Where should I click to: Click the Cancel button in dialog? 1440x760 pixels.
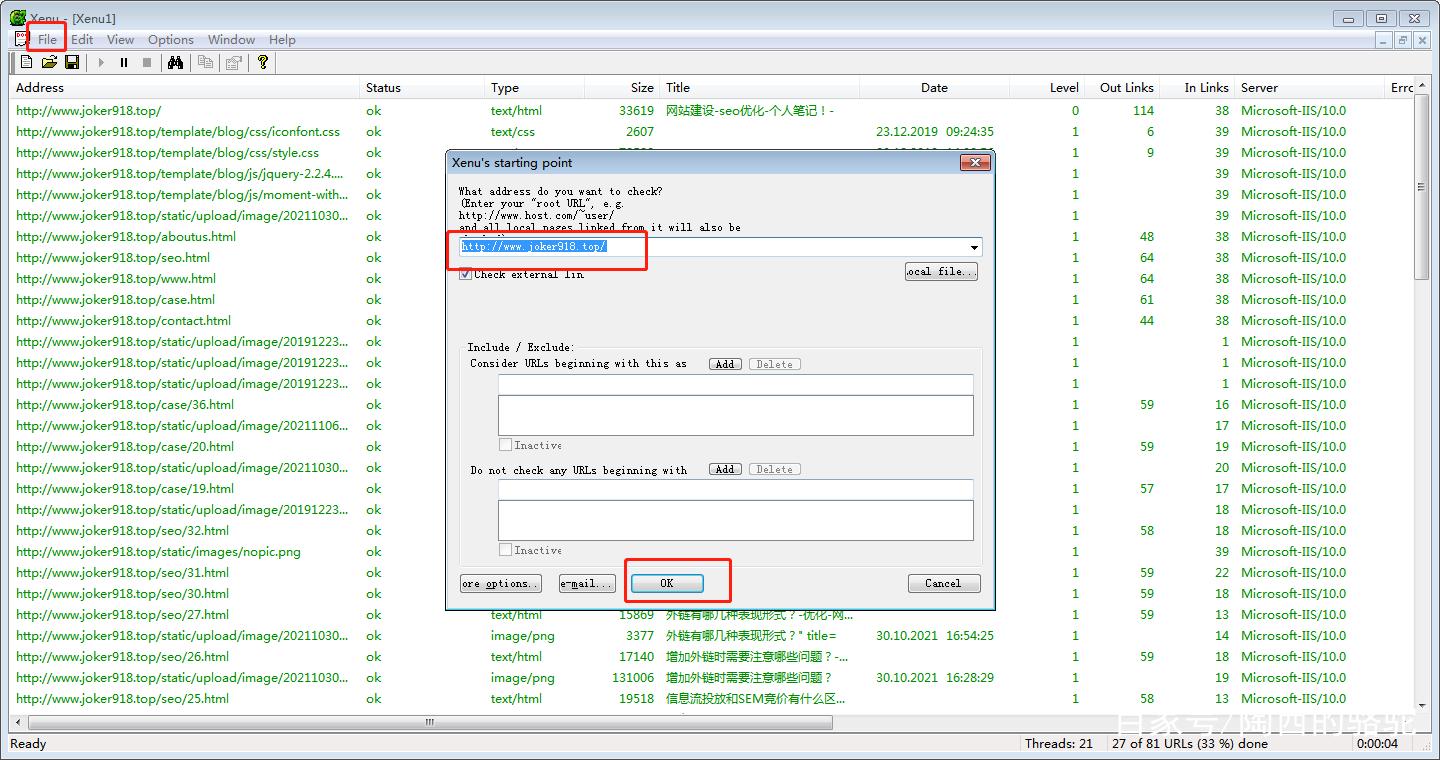tap(943, 583)
